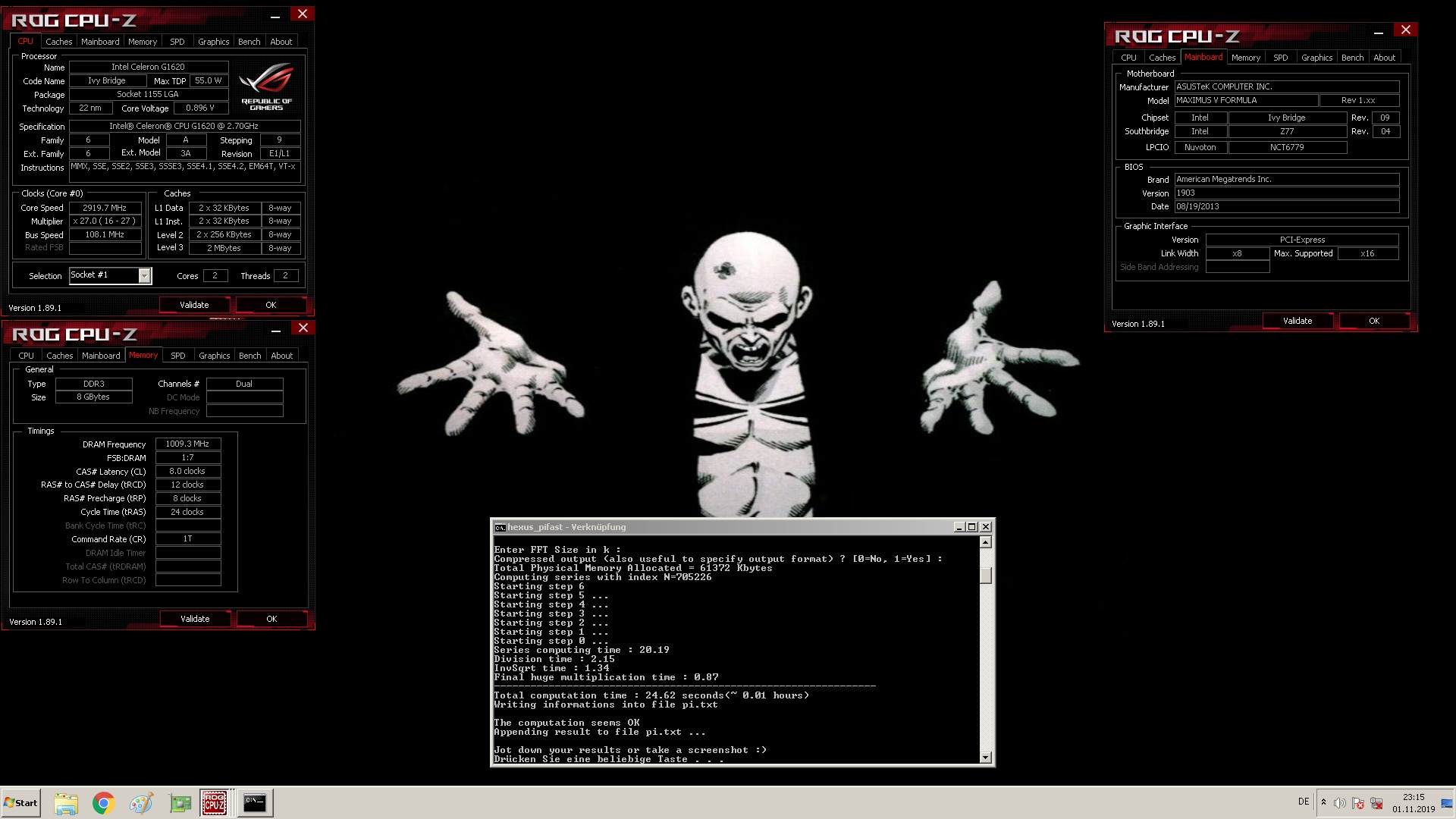Viewport: 1456px width, 819px height.
Task: Maximize the hexus_pifast console window
Action: 971,527
